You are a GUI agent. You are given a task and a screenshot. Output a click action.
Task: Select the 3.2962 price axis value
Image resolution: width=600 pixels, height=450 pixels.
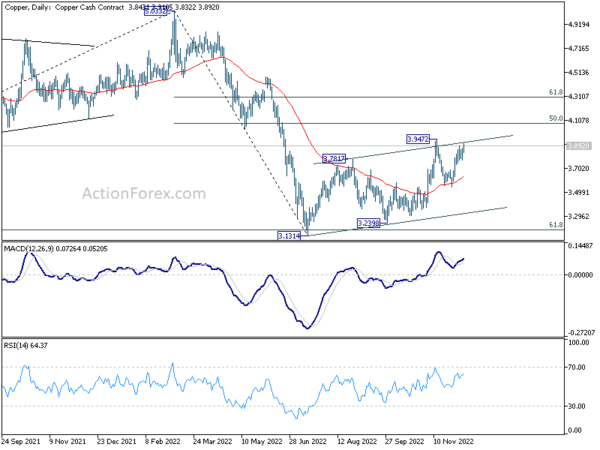coord(578,217)
